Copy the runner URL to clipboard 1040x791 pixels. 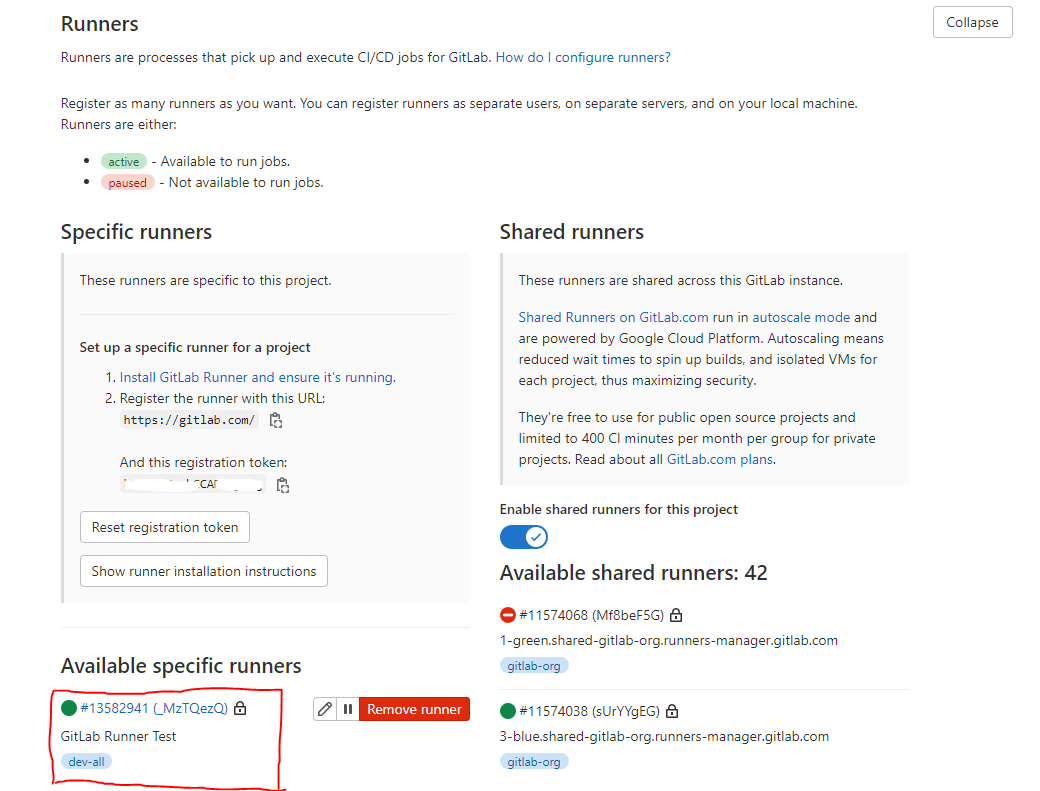coord(276,420)
